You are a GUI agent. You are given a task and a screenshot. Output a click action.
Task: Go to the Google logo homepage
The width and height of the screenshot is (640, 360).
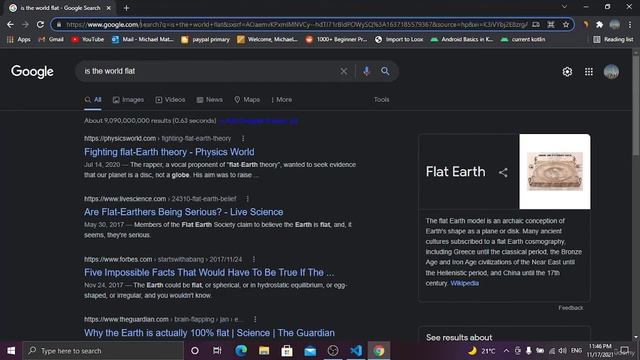click(x=32, y=72)
